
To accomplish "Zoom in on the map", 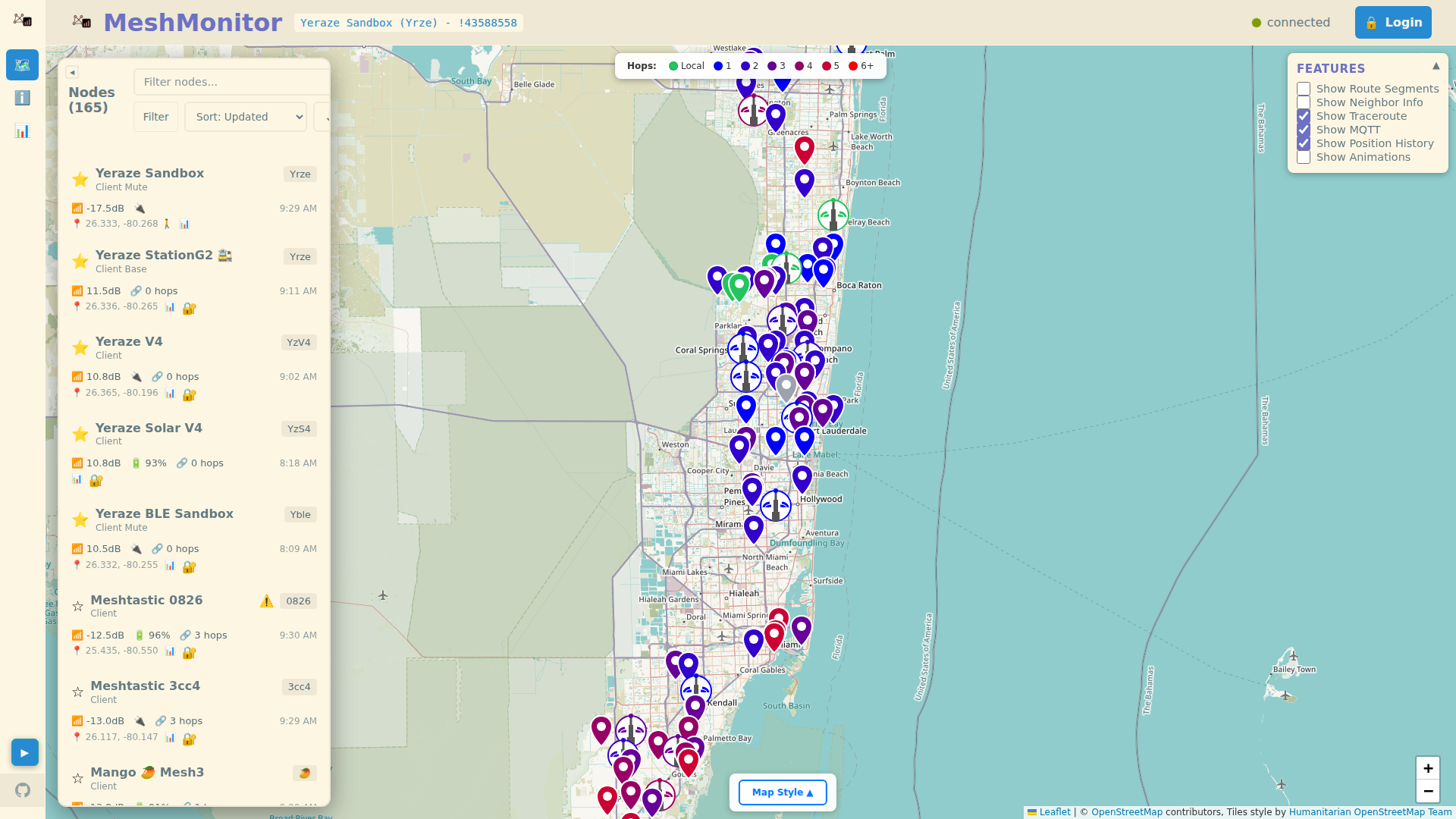I will click(1427, 768).
